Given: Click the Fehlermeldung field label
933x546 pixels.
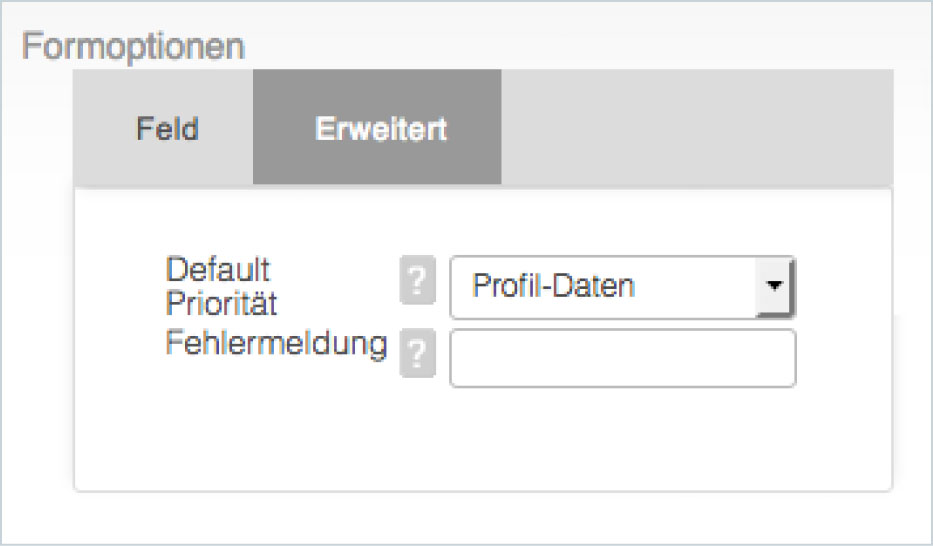Looking at the screenshot, I should point(276,343).
